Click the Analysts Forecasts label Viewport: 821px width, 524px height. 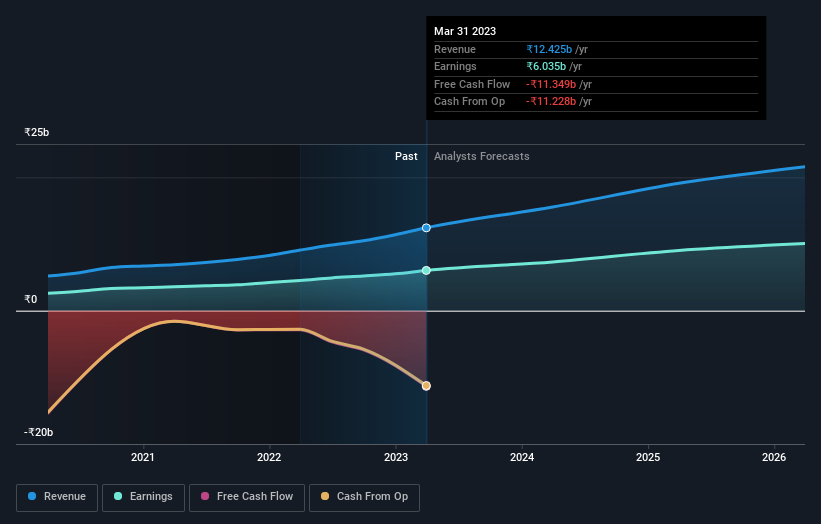coord(482,157)
